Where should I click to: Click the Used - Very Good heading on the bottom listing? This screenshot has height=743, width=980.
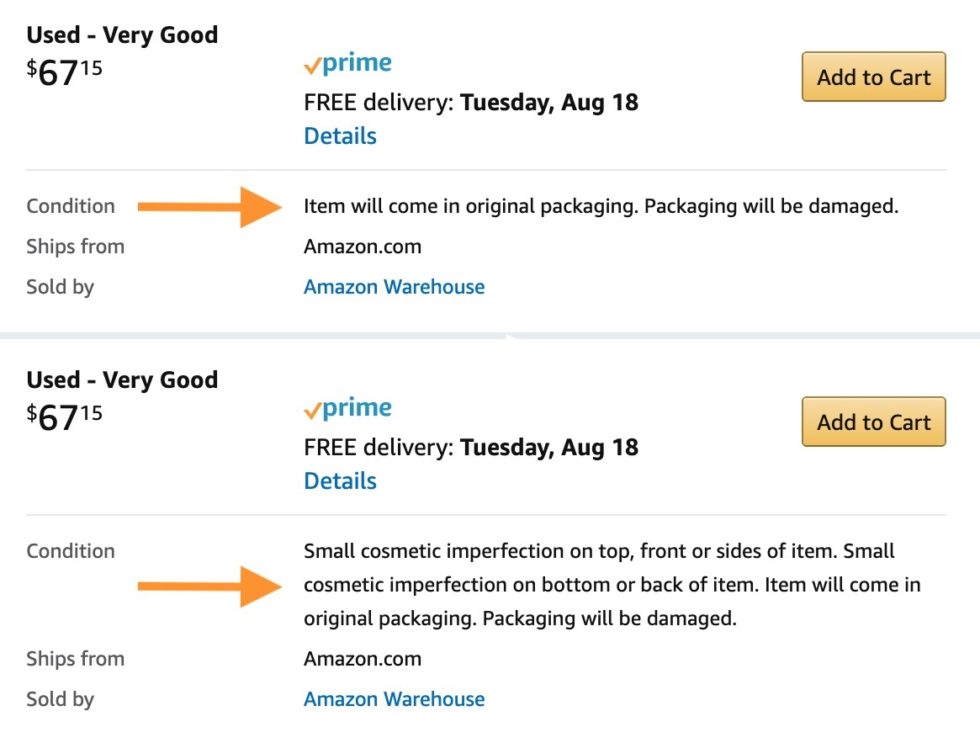(121, 379)
